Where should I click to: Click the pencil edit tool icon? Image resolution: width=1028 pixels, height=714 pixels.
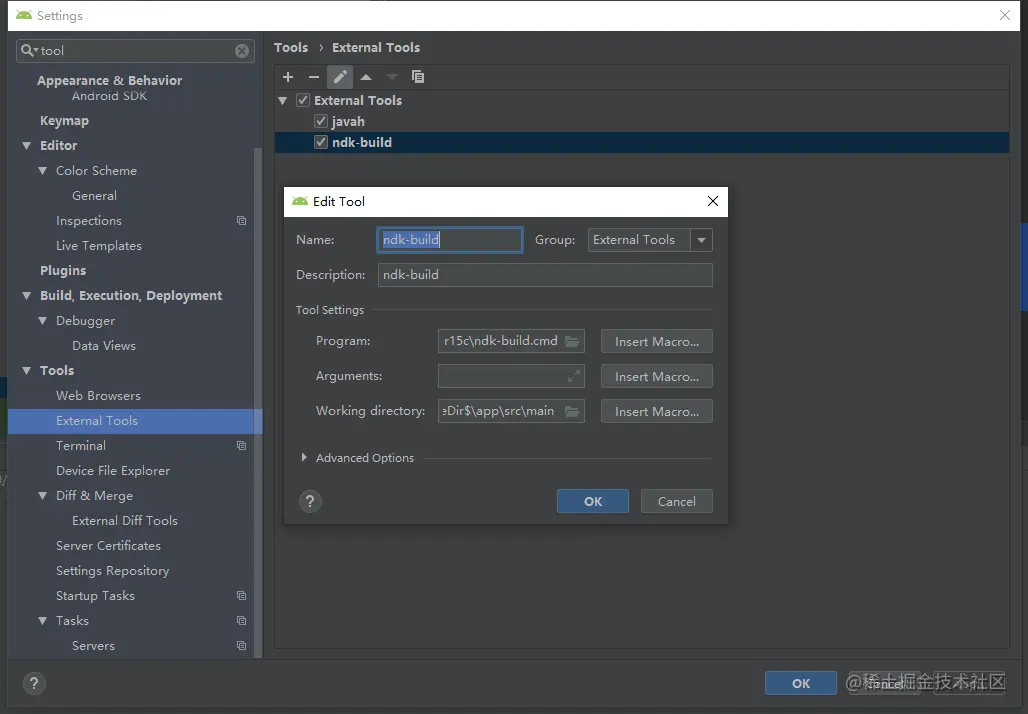coord(340,77)
